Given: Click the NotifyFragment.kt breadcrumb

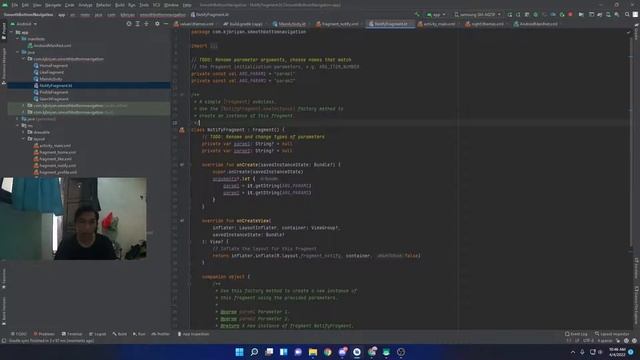Looking at the screenshot, I should [210, 15].
